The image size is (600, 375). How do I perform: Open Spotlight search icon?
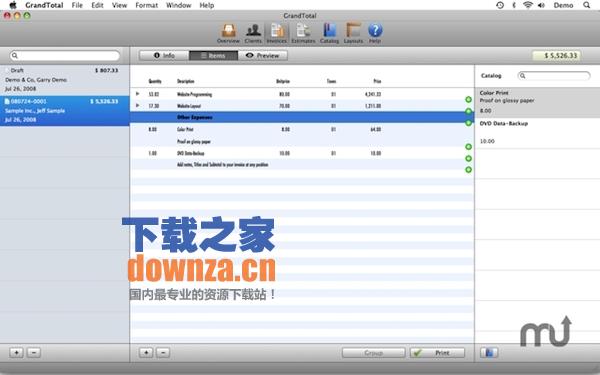pos(587,5)
